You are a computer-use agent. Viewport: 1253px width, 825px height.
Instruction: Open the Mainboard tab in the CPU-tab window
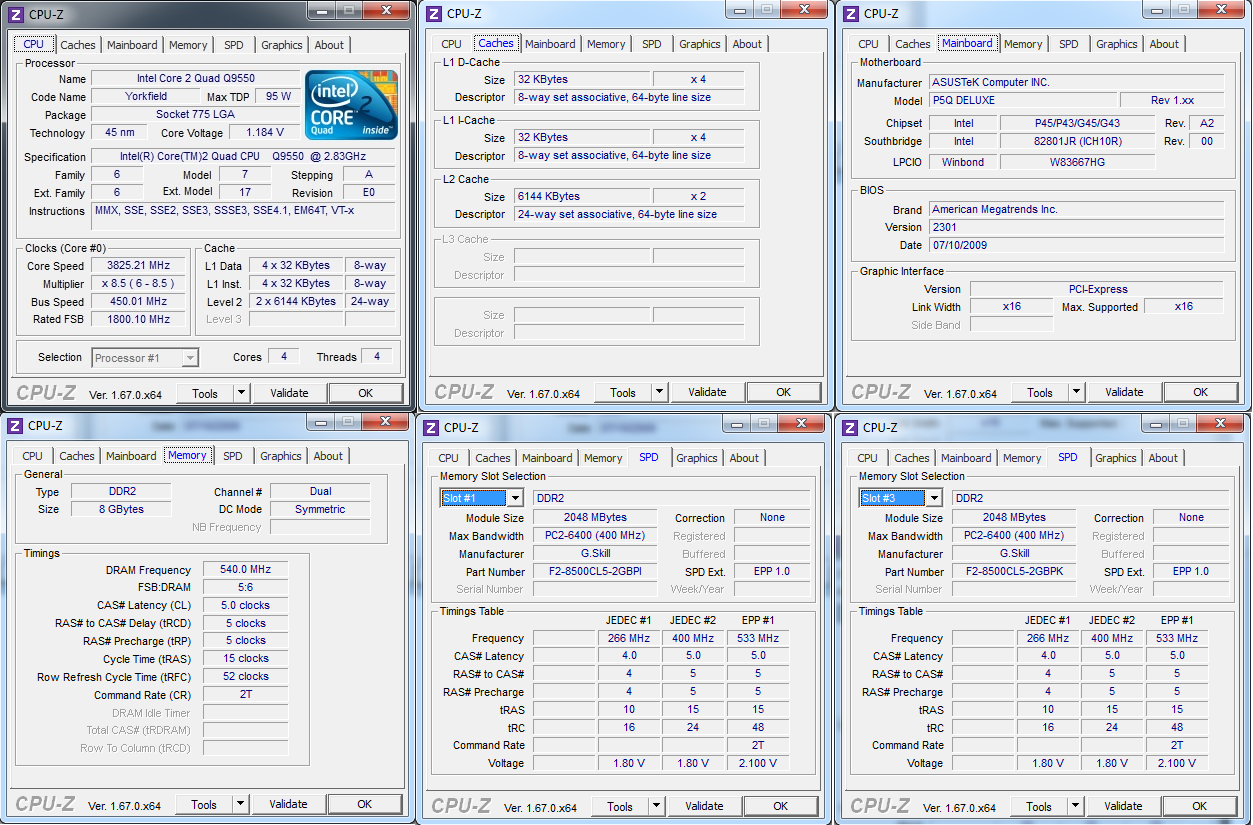point(132,45)
